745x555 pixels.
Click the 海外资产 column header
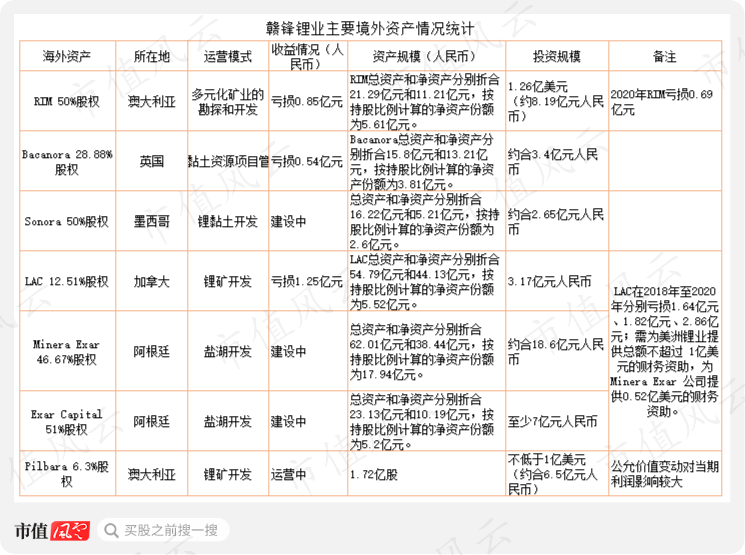click(67, 56)
